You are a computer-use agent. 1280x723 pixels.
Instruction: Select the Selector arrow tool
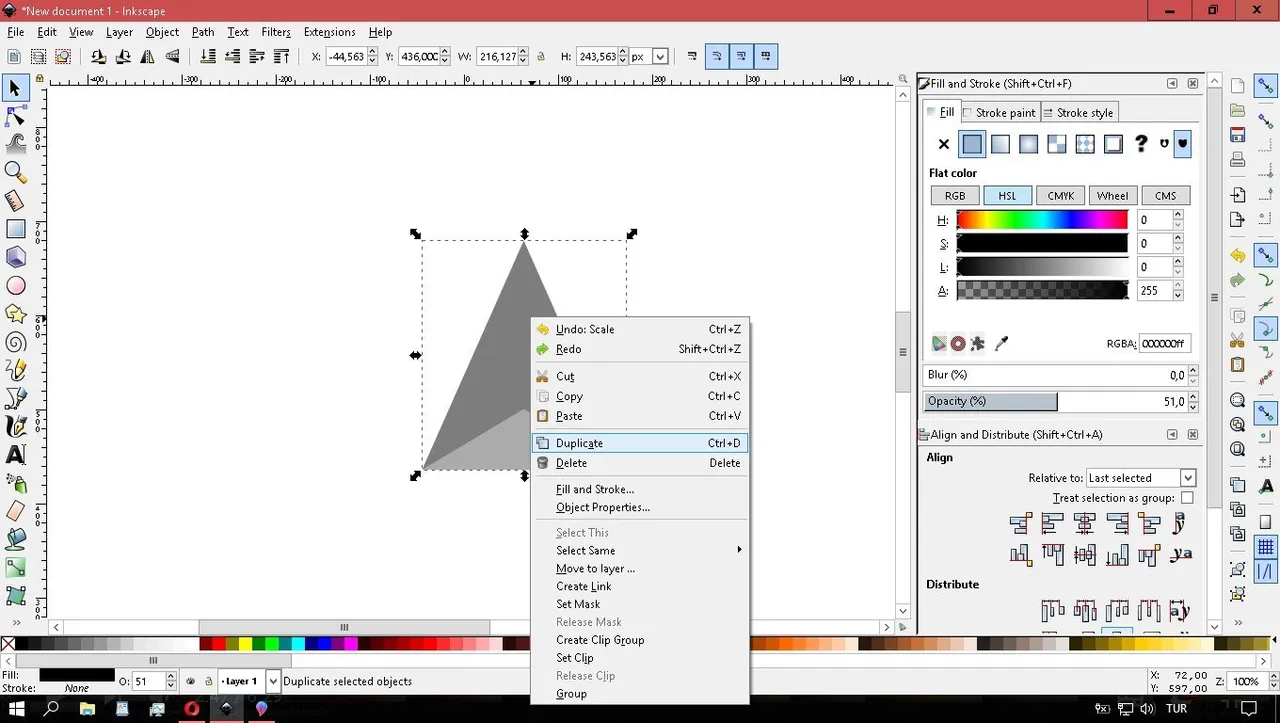click(x=15, y=88)
